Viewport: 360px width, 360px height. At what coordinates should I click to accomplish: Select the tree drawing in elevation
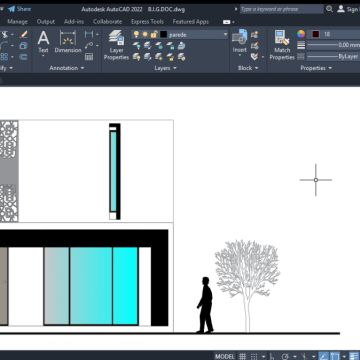pos(247,286)
